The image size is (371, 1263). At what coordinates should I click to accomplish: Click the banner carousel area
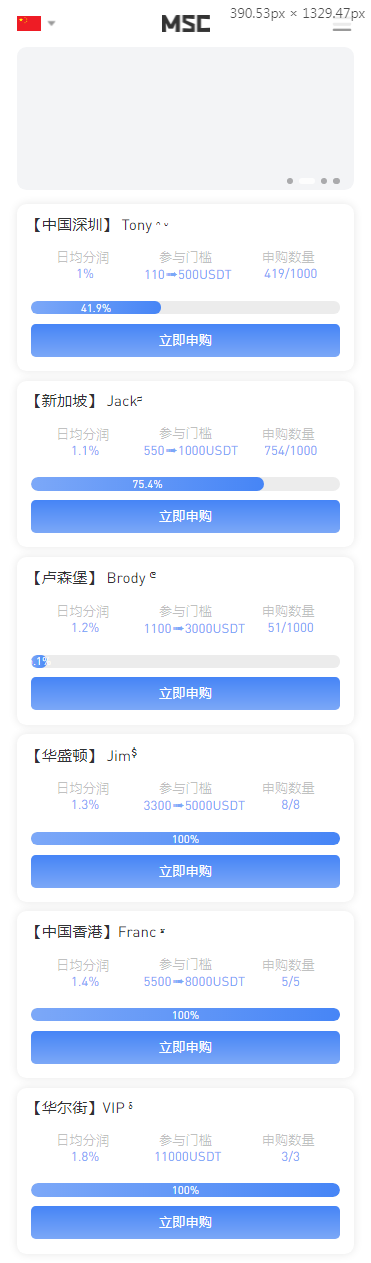[x=185, y=118]
